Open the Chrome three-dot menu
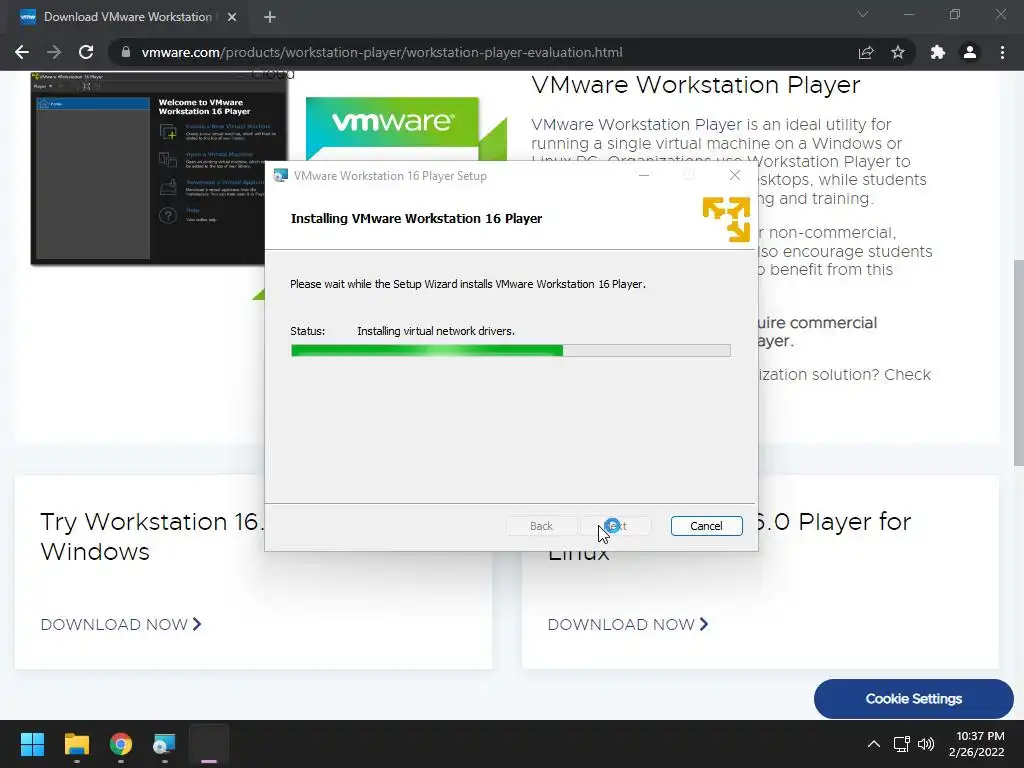Image resolution: width=1024 pixels, height=768 pixels. [1002, 52]
